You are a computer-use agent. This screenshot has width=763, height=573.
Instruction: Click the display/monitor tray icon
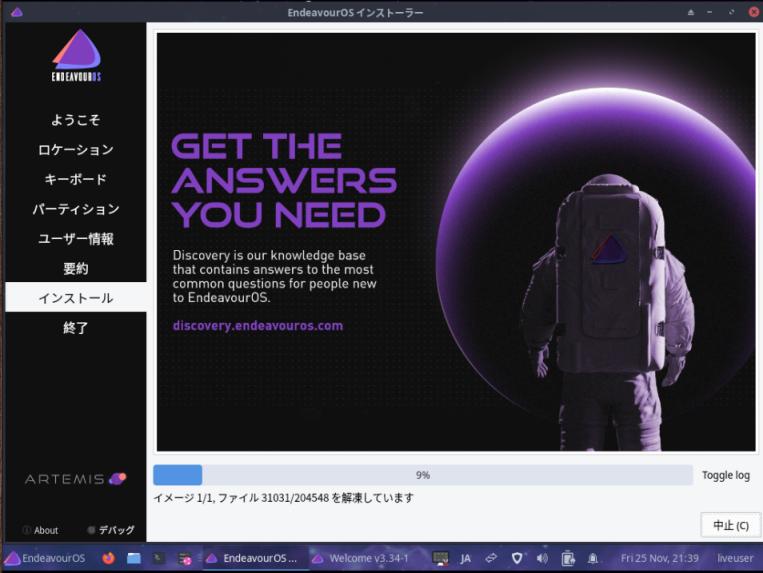[440, 558]
